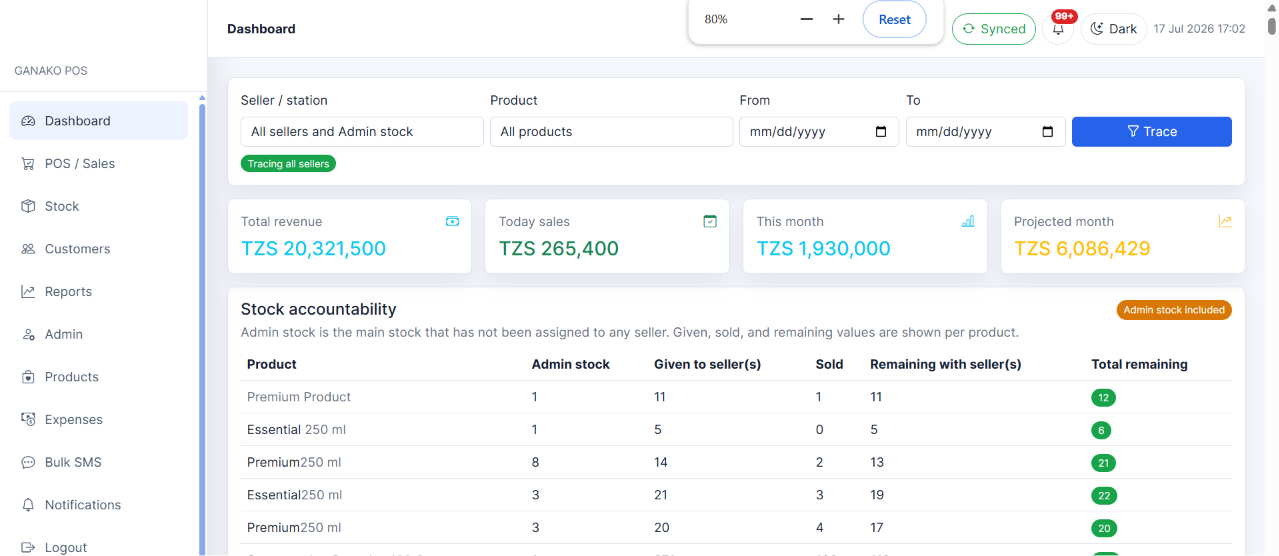Image resolution: width=1279 pixels, height=556 pixels.
Task: Expand the All products dropdown
Action: click(x=611, y=132)
